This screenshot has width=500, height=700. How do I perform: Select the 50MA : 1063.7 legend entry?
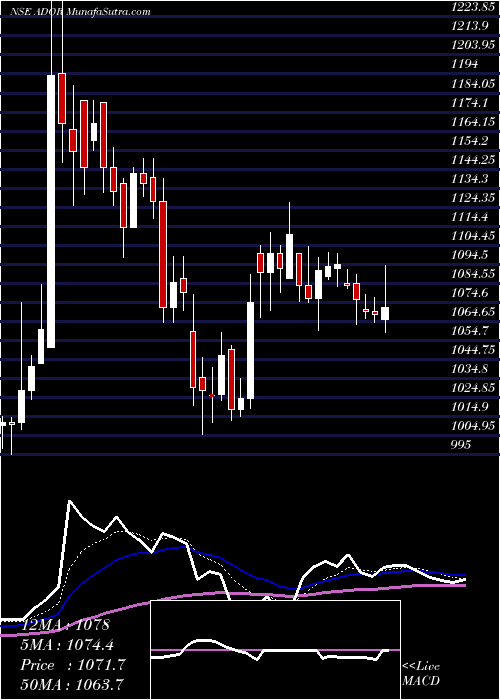click(71, 684)
